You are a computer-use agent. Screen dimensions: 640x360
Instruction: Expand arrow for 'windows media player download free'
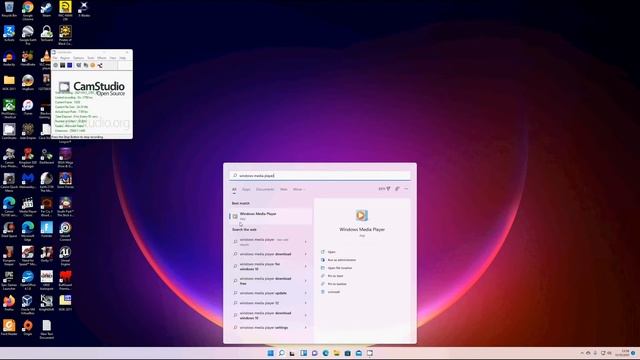(306, 281)
